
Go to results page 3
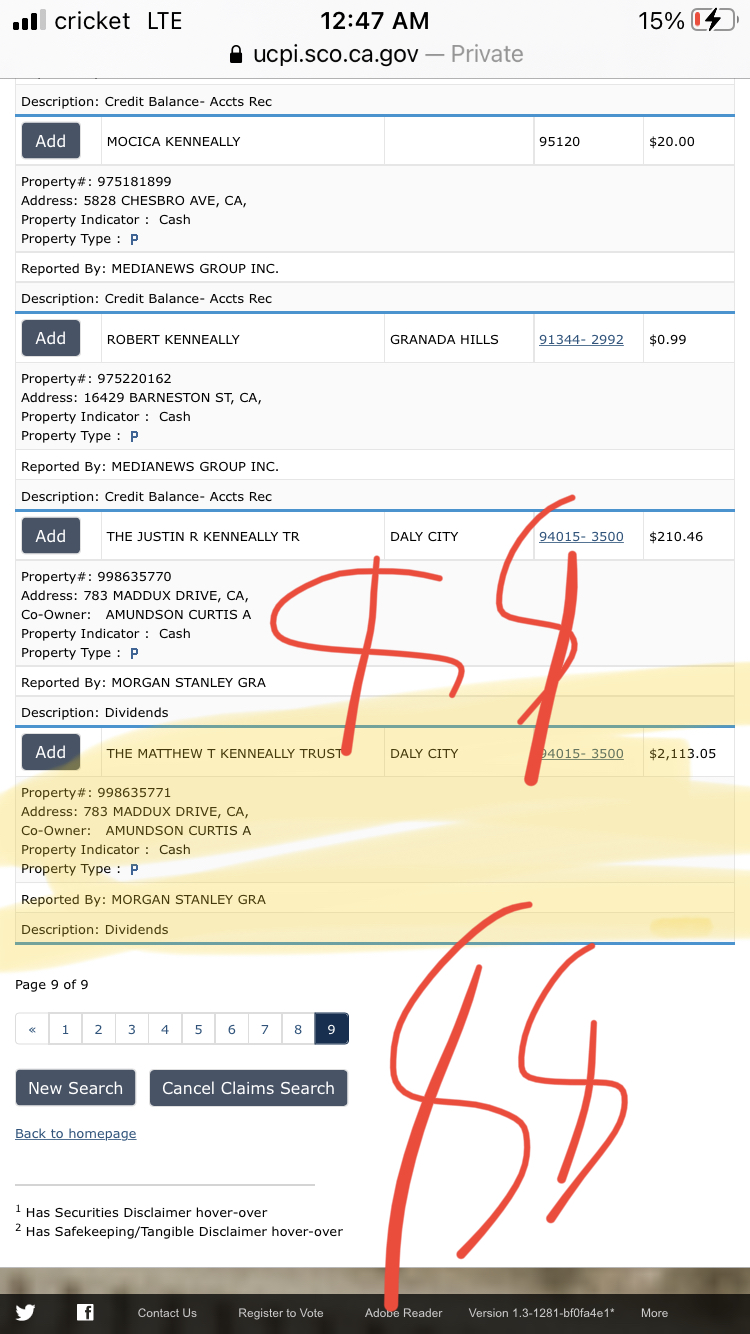click(131, 1029)
